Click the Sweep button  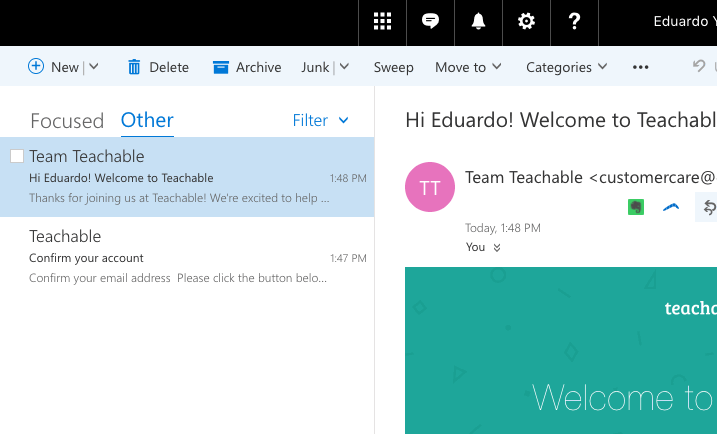coord(393,68)
